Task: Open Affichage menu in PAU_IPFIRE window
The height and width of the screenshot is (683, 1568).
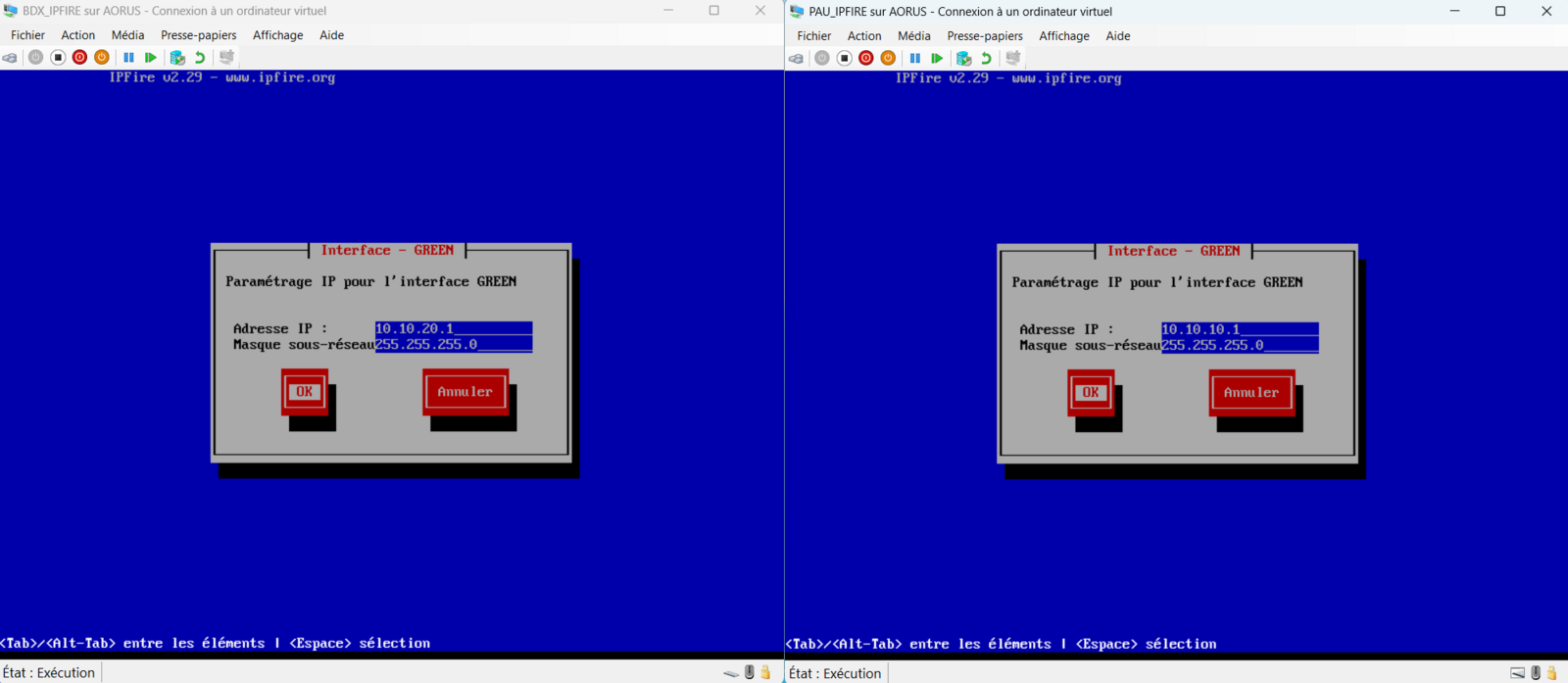Action: coord(1063,36)
